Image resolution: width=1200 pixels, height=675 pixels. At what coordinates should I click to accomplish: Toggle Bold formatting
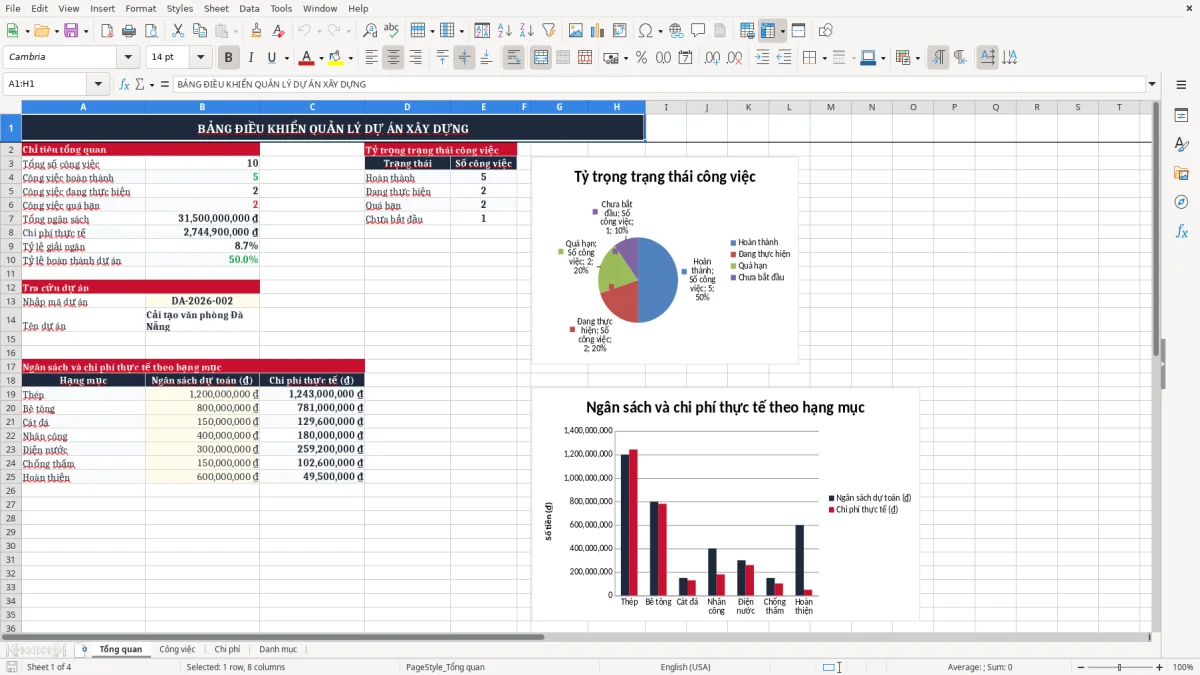click(228, 58)
